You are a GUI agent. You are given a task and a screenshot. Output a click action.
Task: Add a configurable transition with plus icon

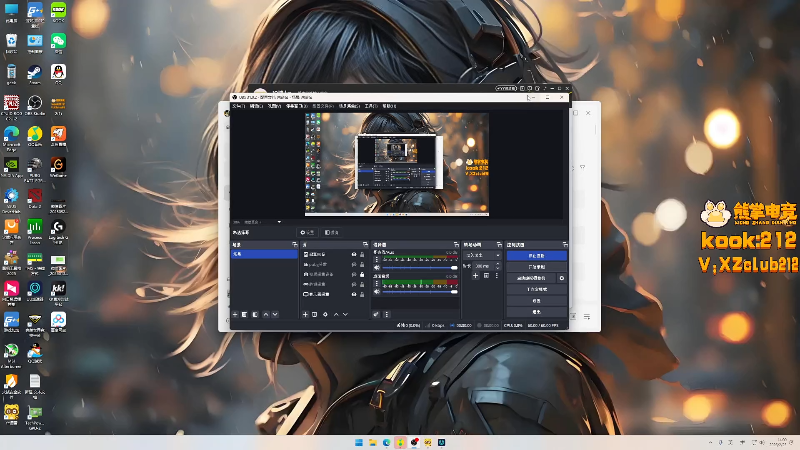[476, 276]
